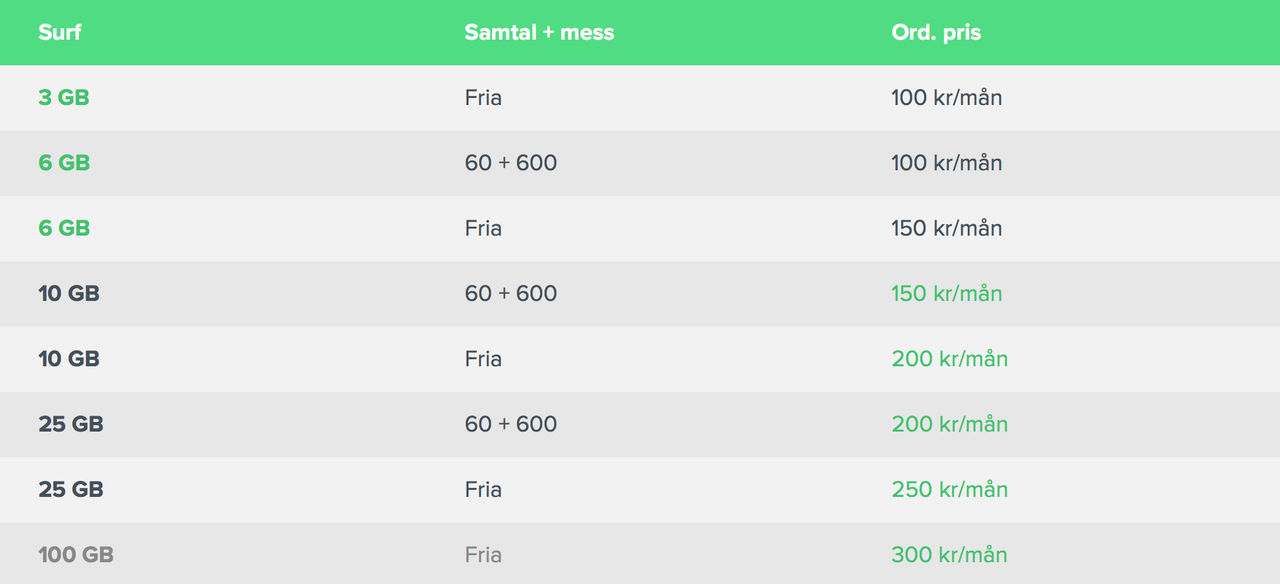
Task: Click Fria in the 3 GB row
Action: (483, 98)
